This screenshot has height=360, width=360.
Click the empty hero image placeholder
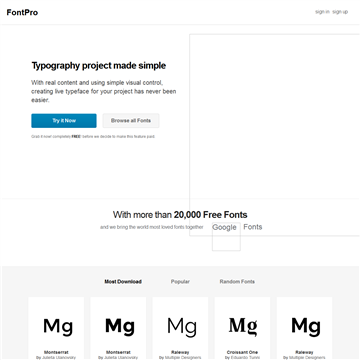pos(275,135)
